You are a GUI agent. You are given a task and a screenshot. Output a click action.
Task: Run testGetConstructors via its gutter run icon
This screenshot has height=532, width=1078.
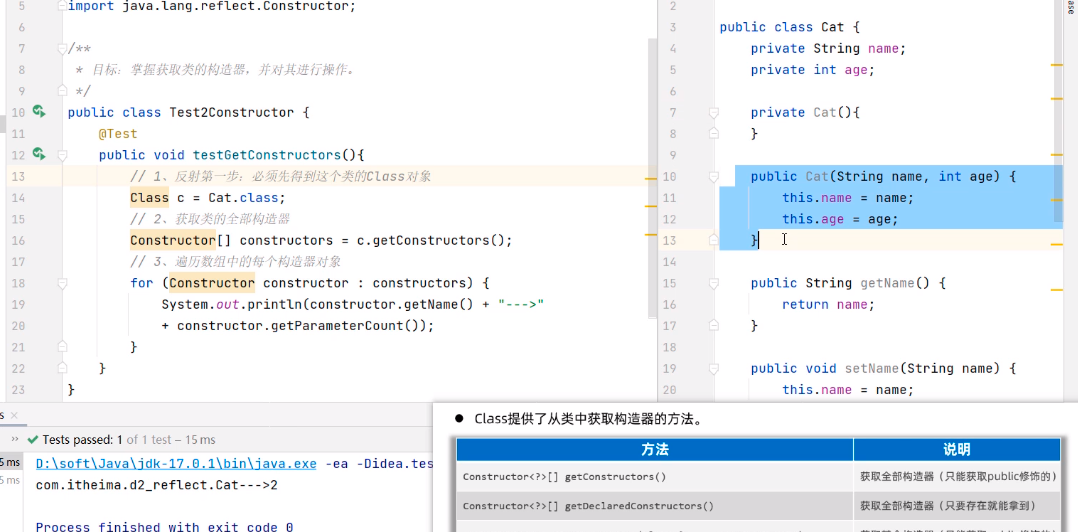click(38, 154)
